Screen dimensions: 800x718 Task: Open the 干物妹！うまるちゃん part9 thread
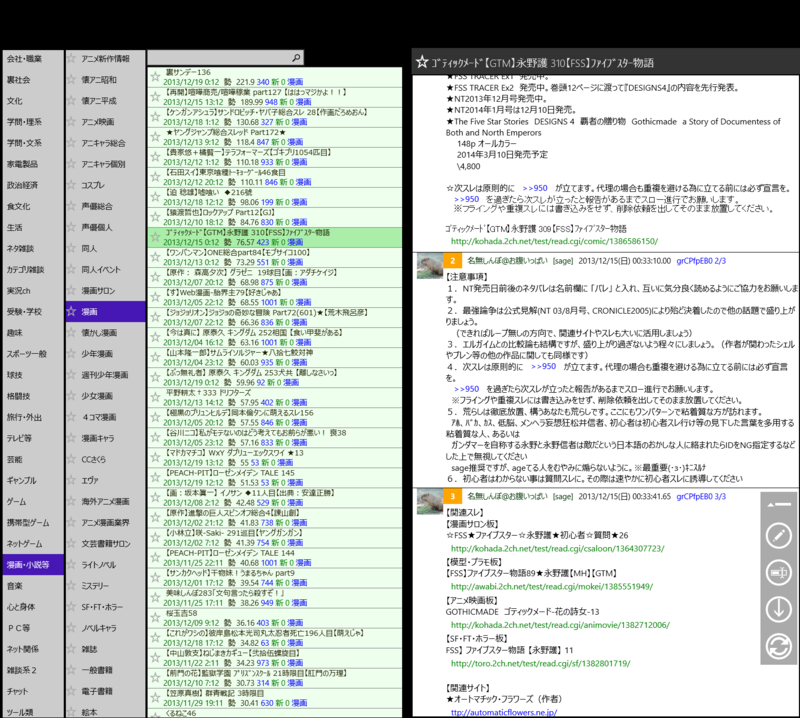pyautogui.click(x=274, y=578)
